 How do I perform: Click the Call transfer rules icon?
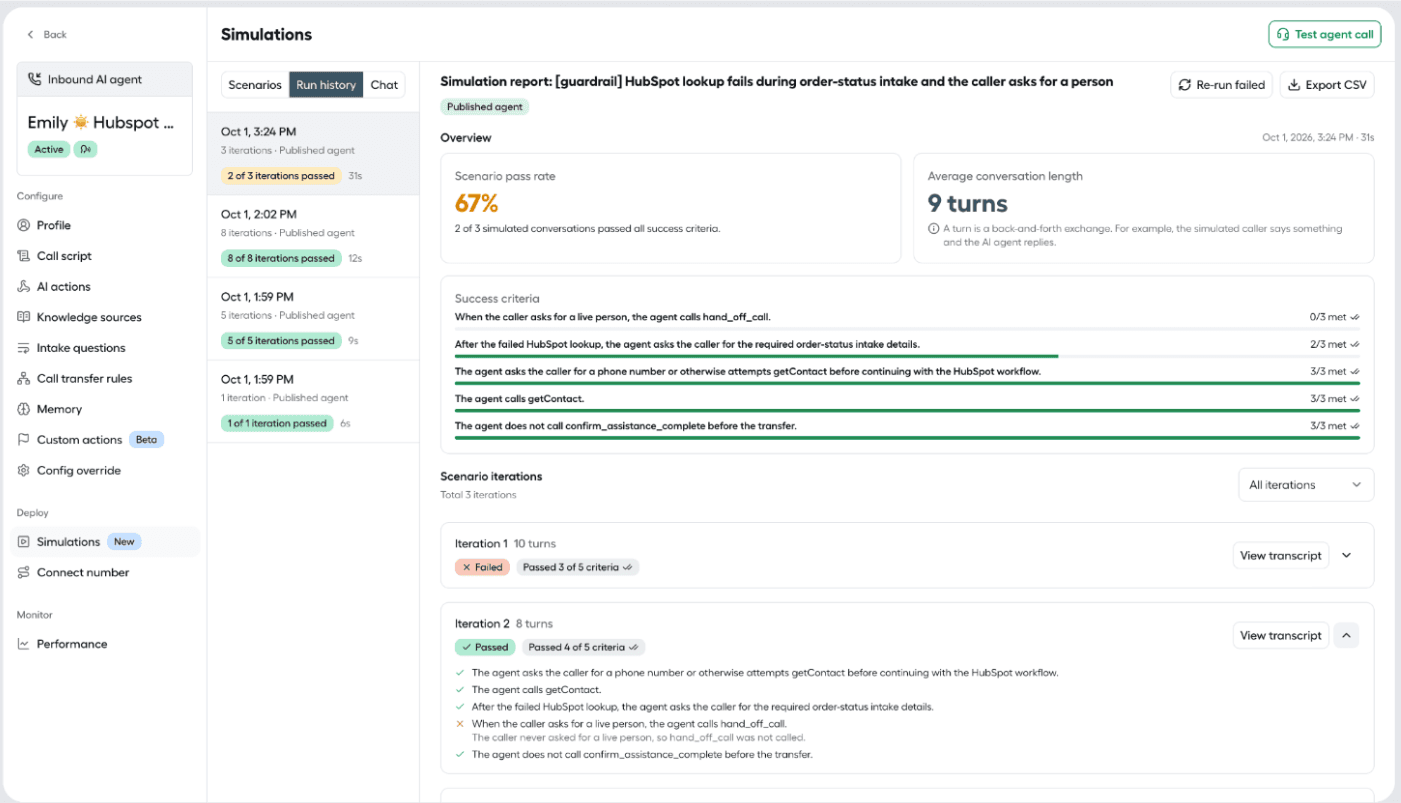24,378
